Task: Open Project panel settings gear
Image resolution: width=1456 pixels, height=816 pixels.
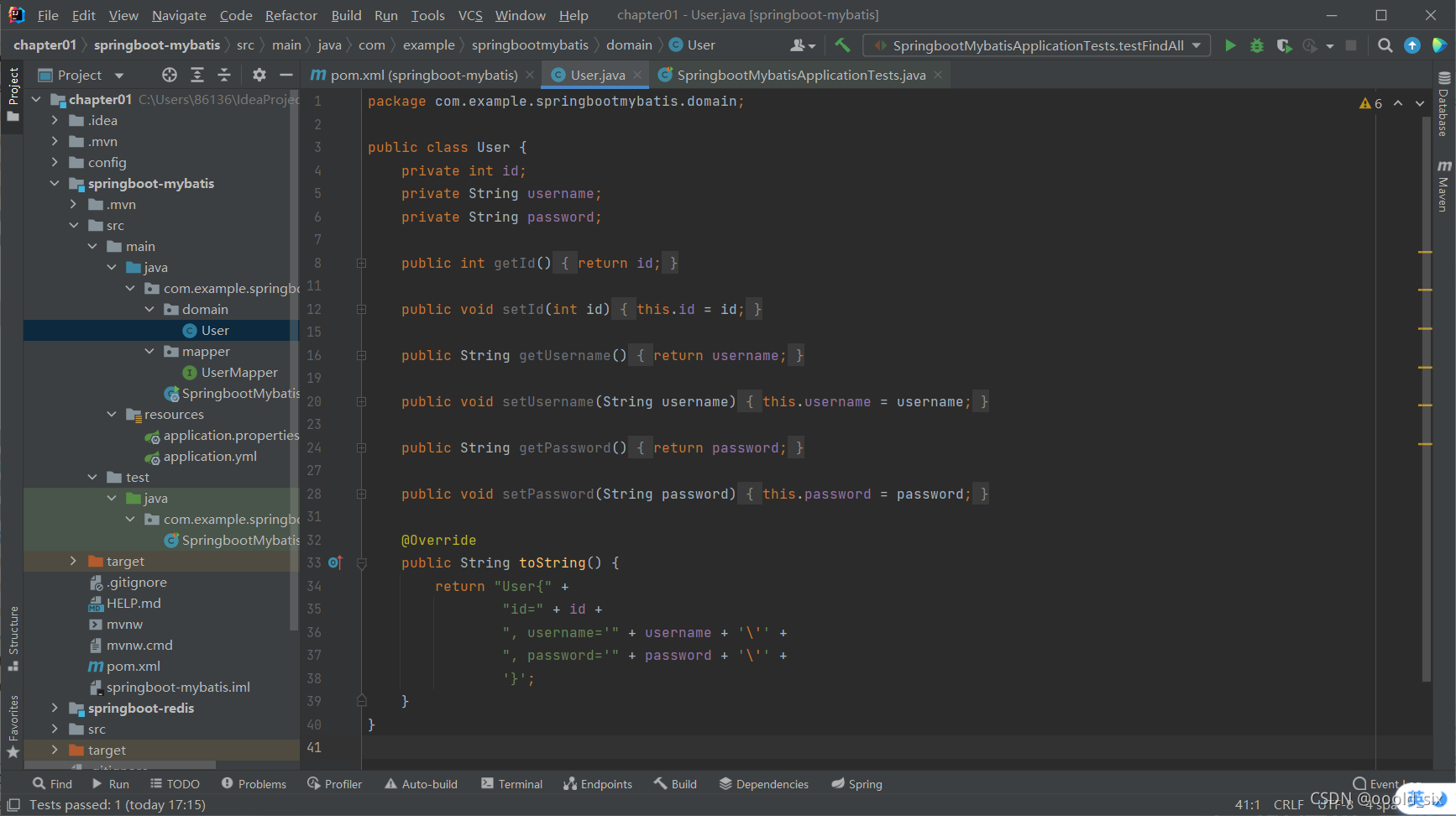Action: (259, 75)
